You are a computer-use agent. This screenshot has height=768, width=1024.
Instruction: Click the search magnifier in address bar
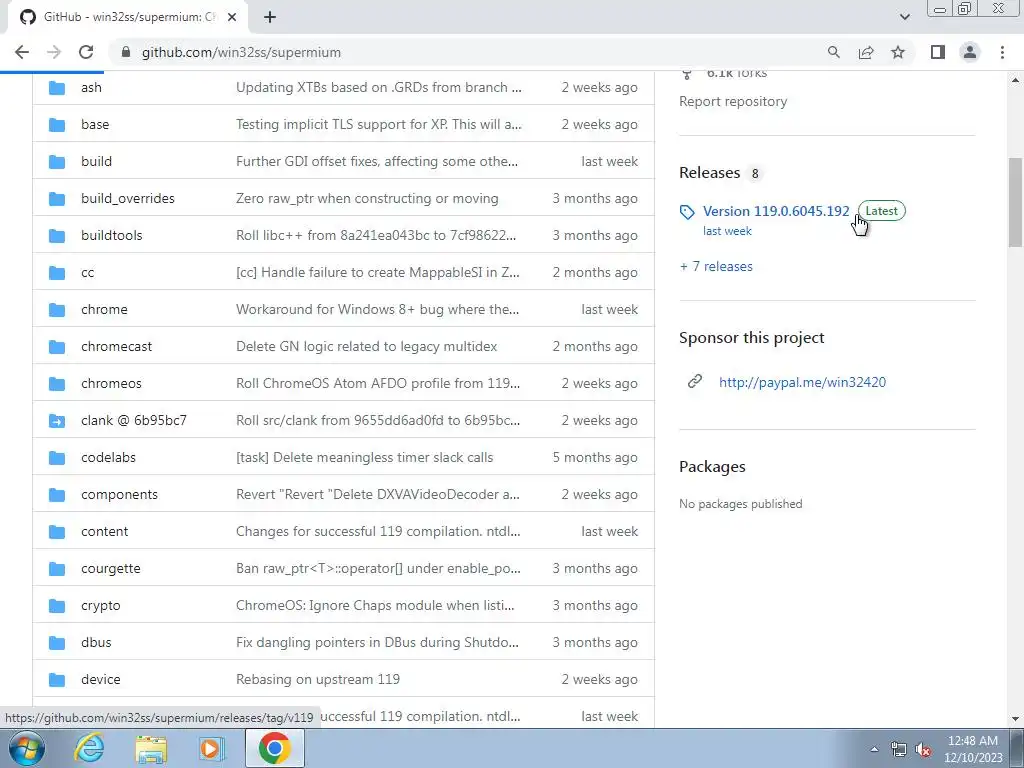tap(833, 52)
